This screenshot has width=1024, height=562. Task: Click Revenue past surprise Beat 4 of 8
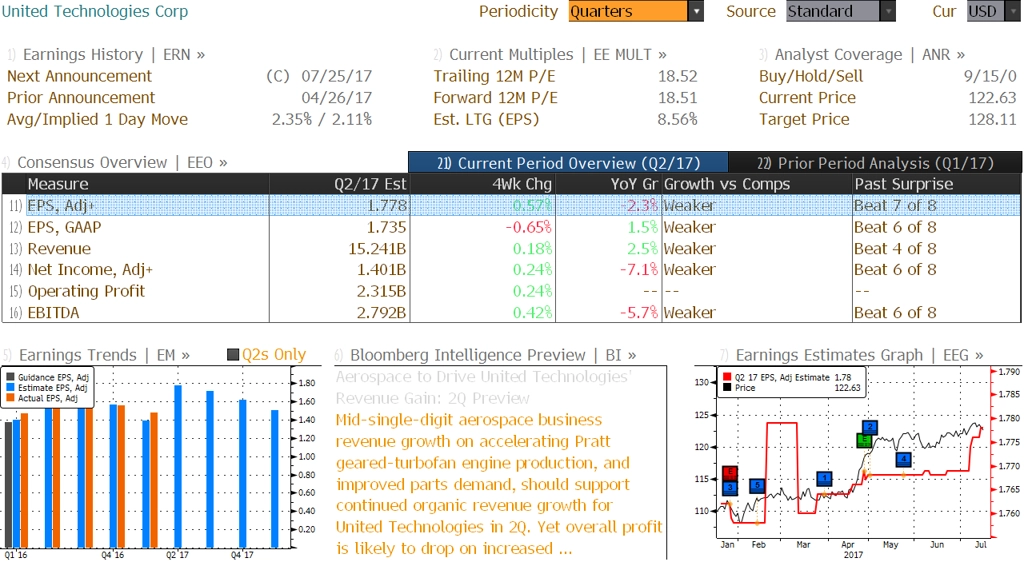point(895,249)
